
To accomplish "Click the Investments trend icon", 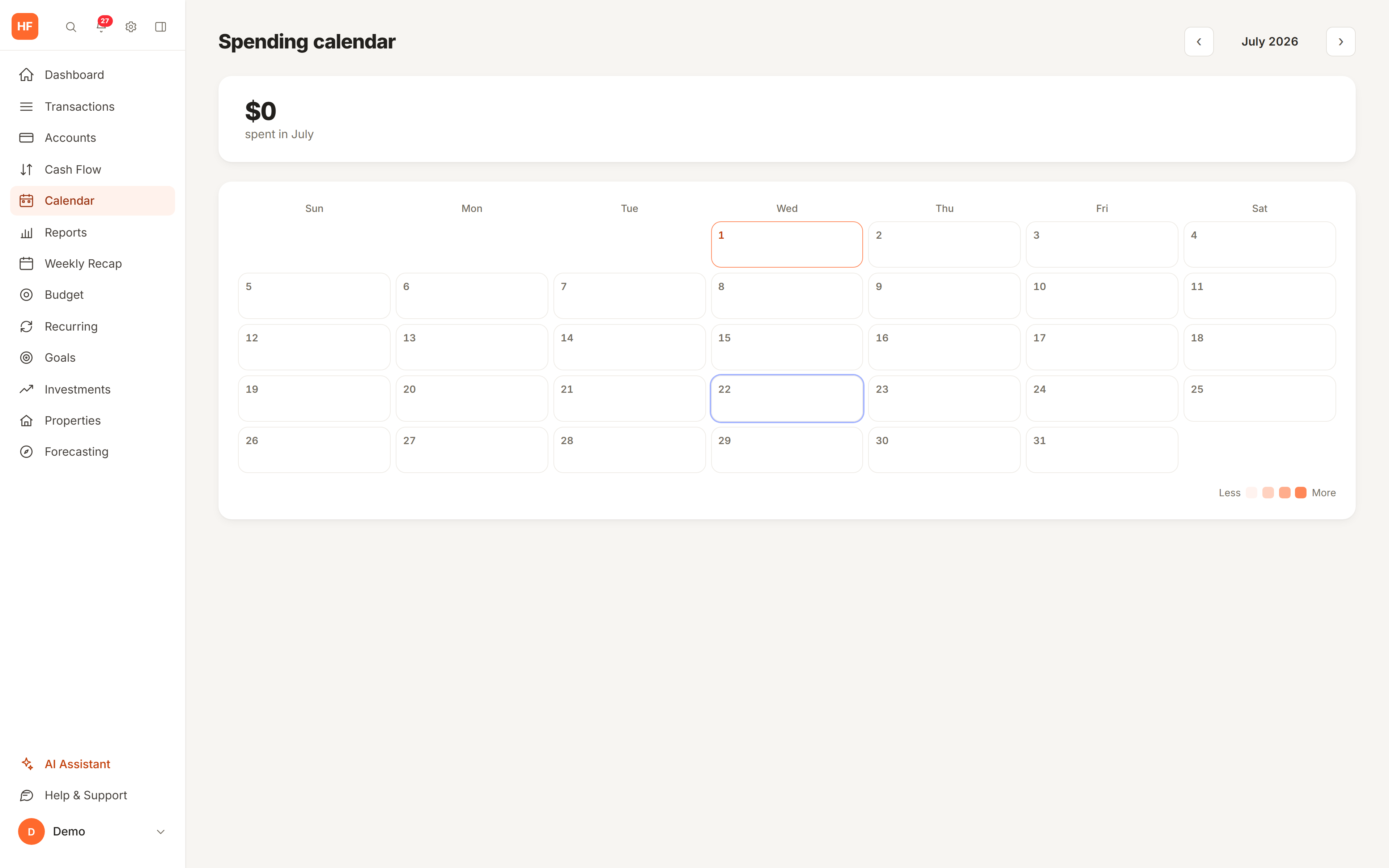I will coord(26,389).
